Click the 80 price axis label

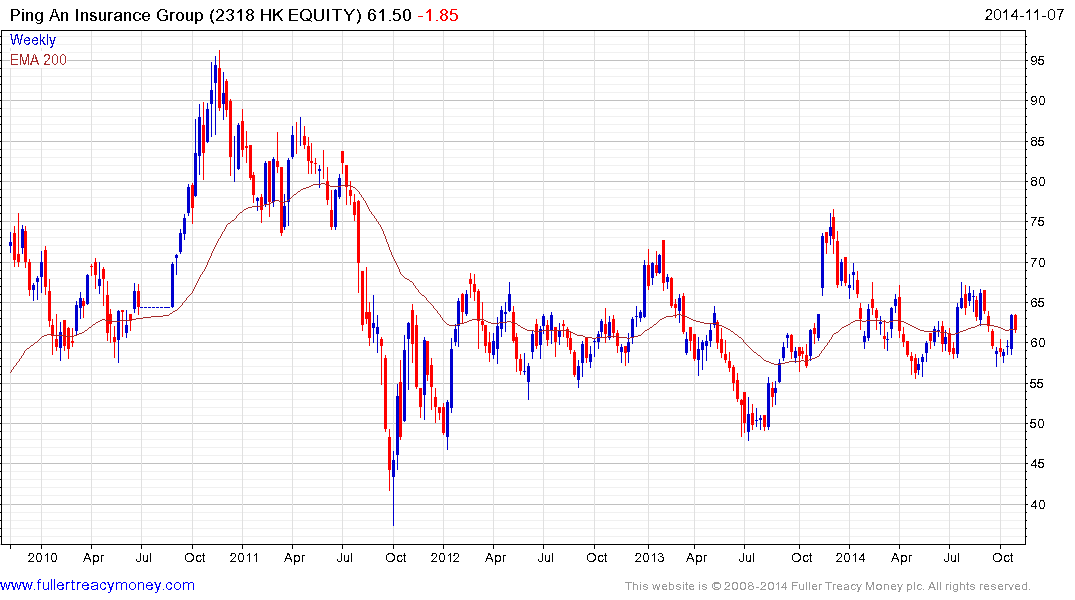(1037, 182)
